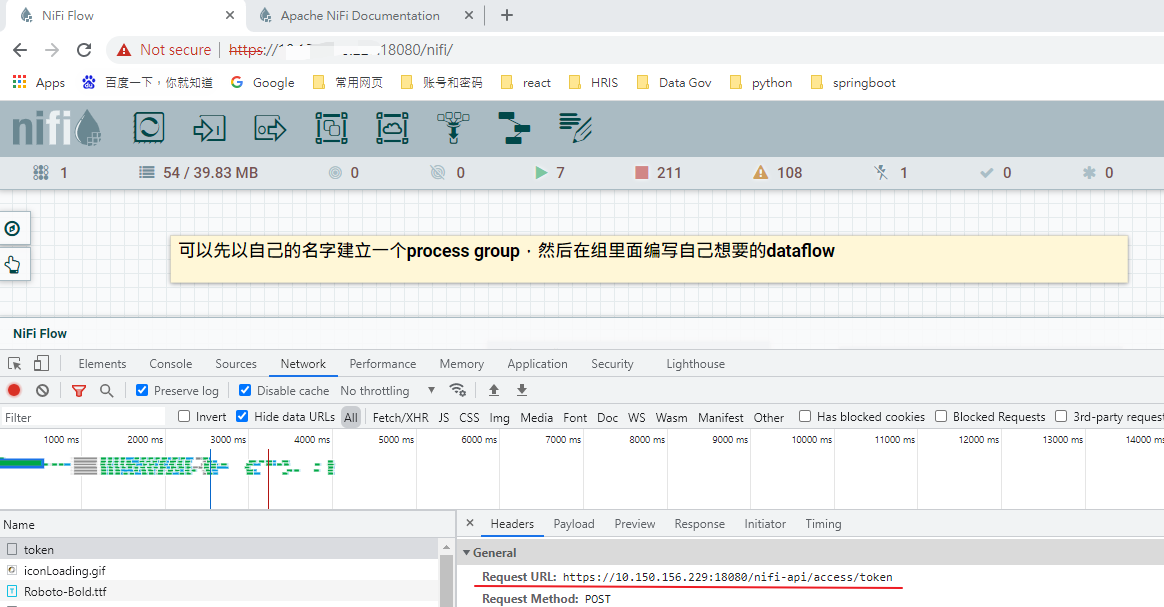Add an Output Port component

(x=270, y=128)
